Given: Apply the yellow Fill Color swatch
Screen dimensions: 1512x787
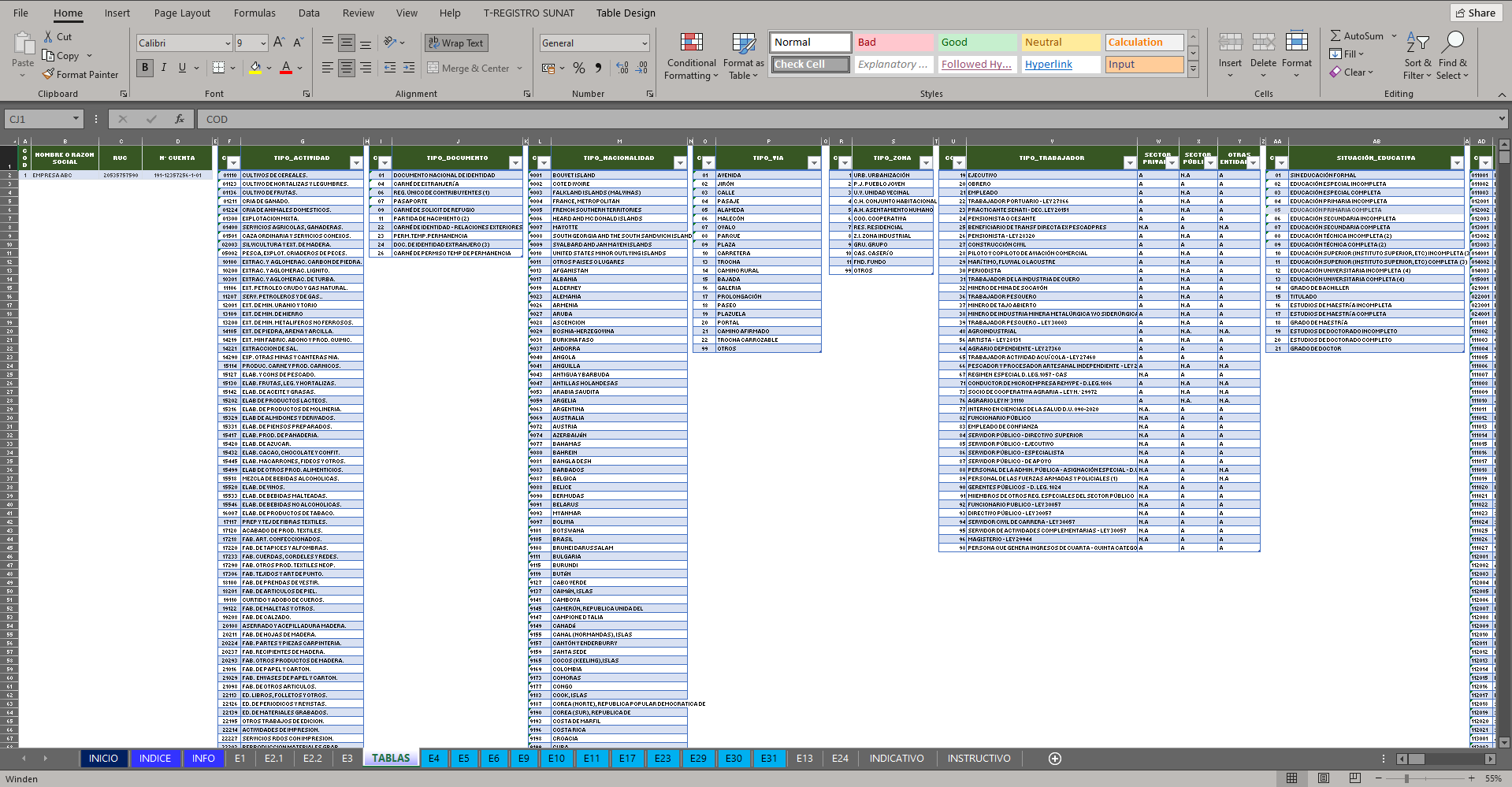Looking at the screenshot, I should point(255,69).
